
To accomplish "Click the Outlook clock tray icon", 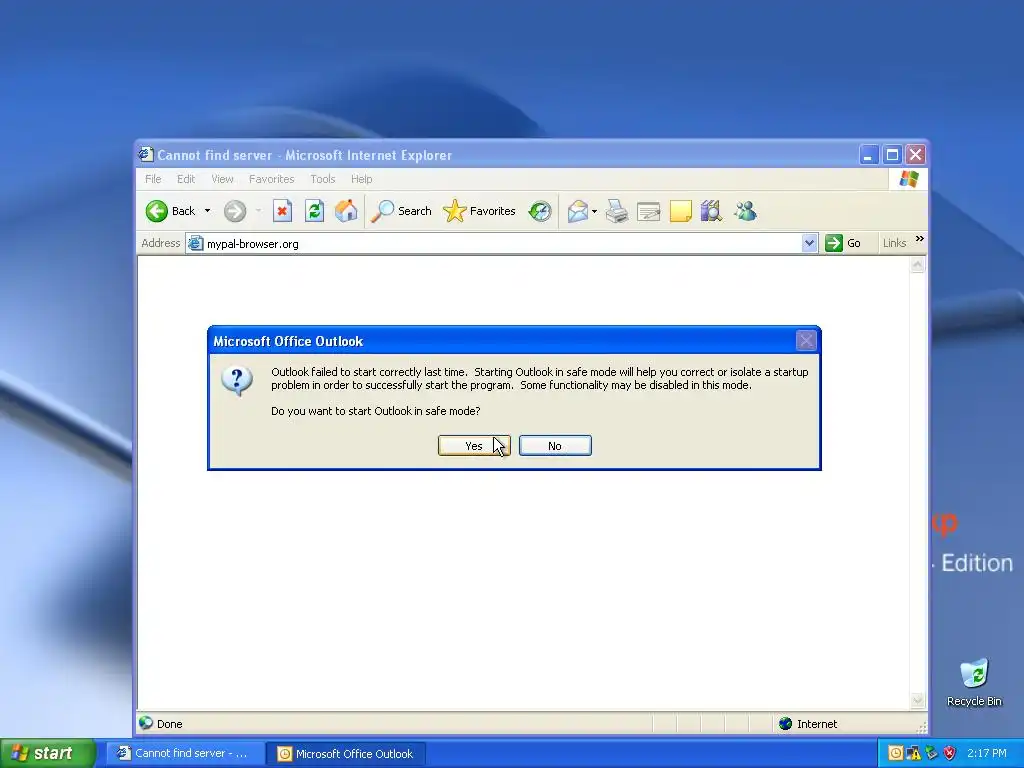I will (x=896, y=753).
